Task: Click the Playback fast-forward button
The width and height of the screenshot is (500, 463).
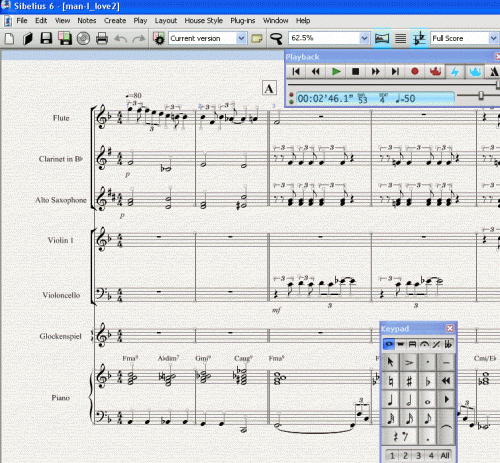Action: pyautogui.click(x=375, y=71)
